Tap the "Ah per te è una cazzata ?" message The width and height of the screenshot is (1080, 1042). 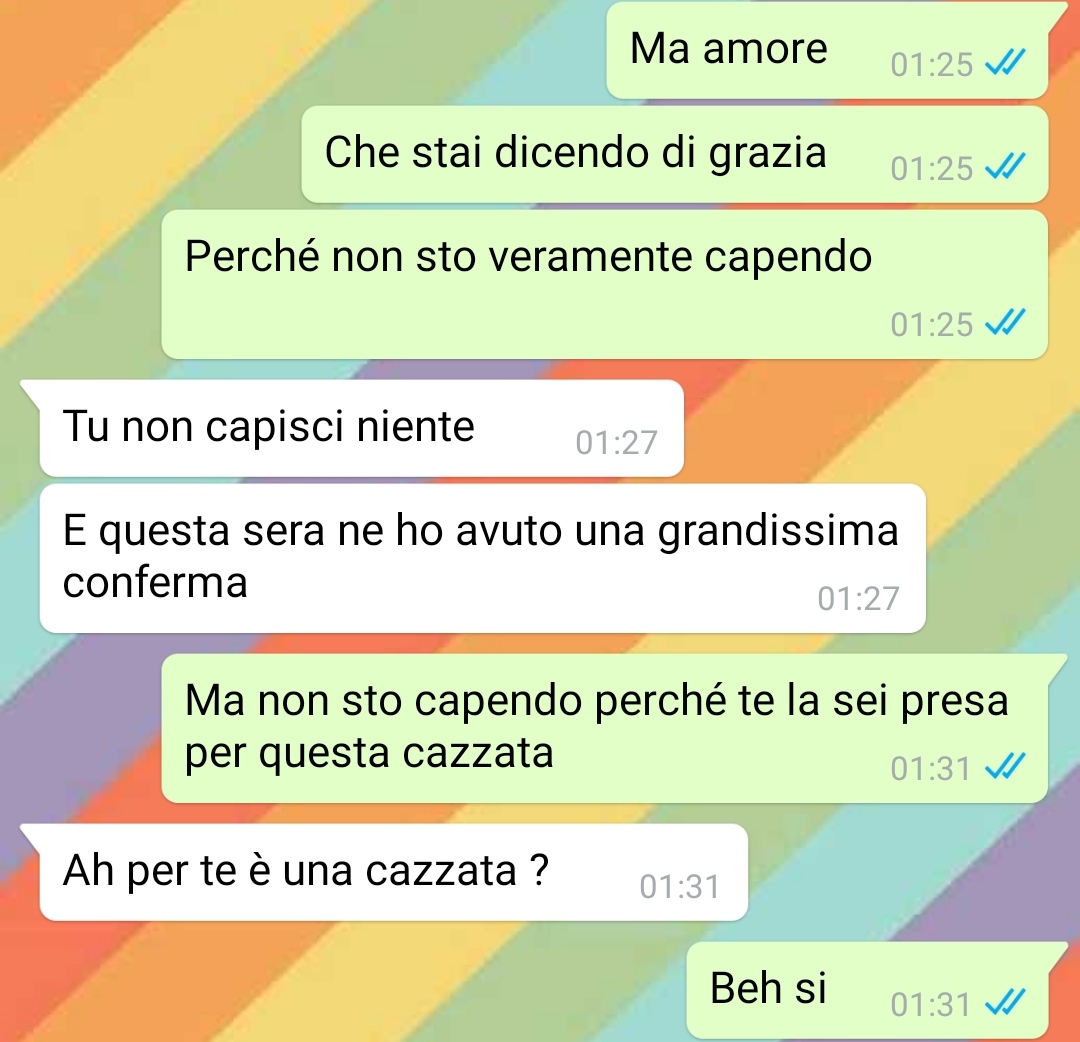click(393, 872)
